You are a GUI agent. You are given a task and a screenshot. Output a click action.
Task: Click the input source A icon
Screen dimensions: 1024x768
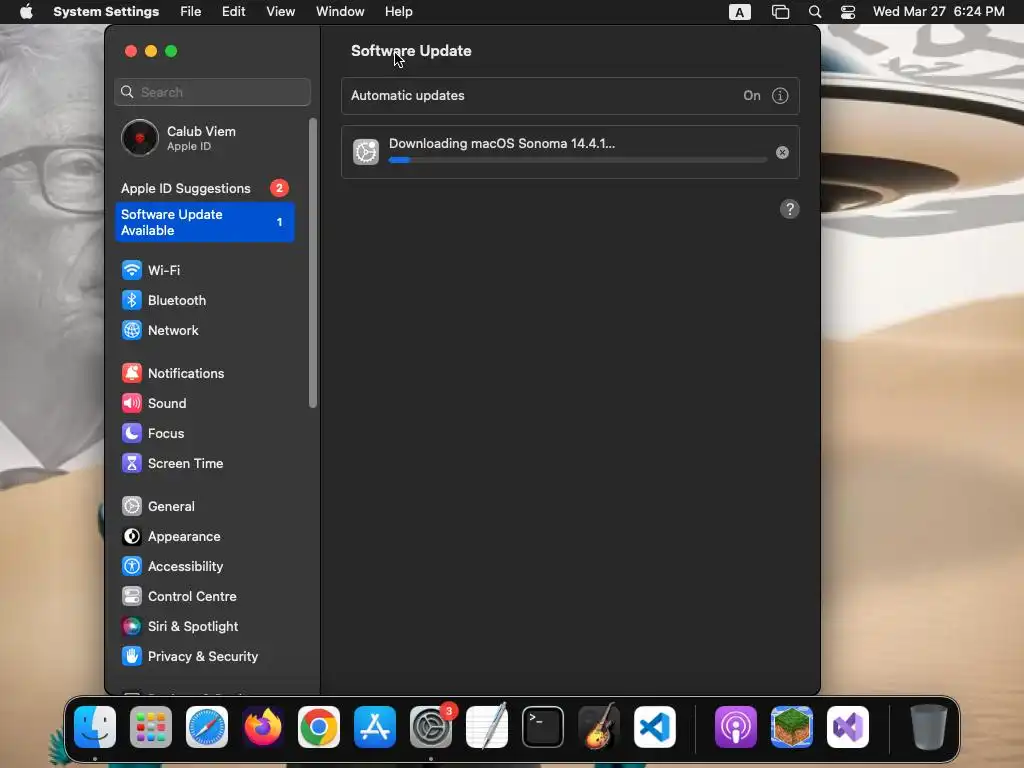coord(739,12)
